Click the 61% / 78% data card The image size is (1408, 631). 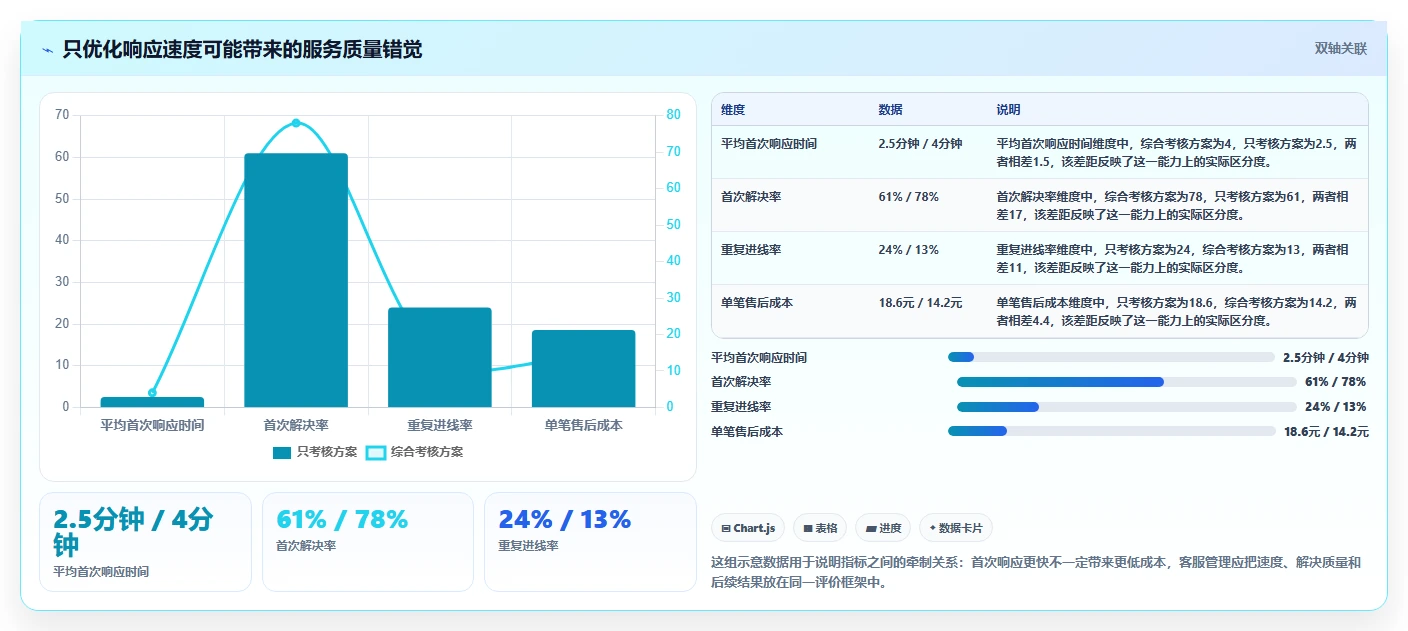368,542
